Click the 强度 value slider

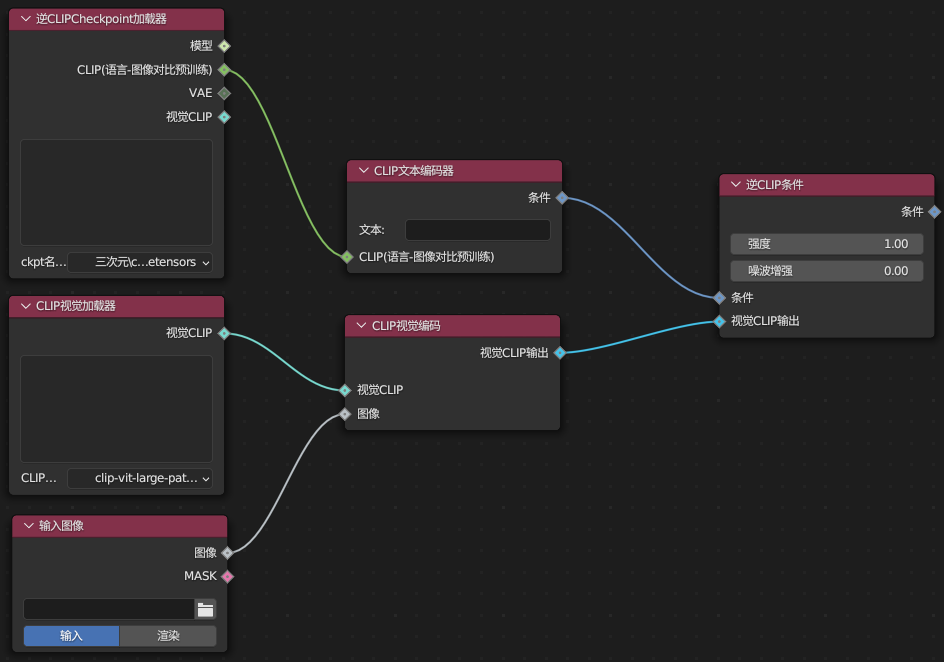click(827, 244)
